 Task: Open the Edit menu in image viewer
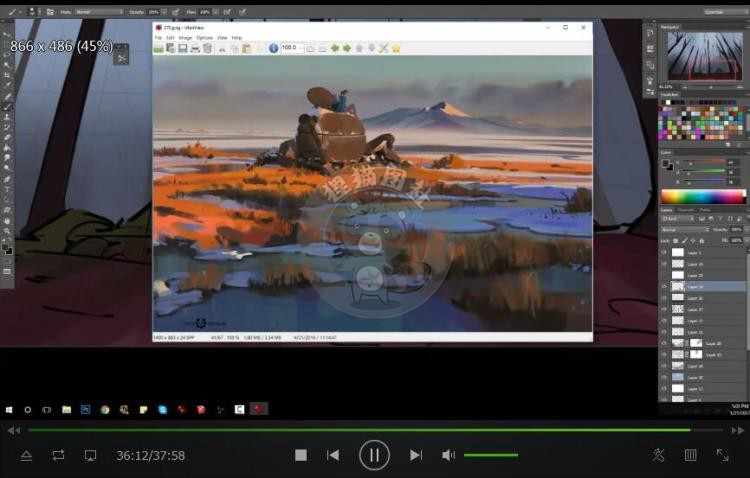[x=170, y=38]
